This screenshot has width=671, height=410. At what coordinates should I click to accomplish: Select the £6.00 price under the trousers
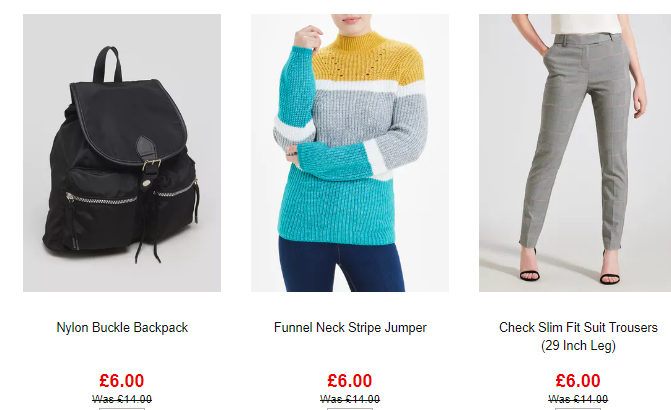click(578, 380)
